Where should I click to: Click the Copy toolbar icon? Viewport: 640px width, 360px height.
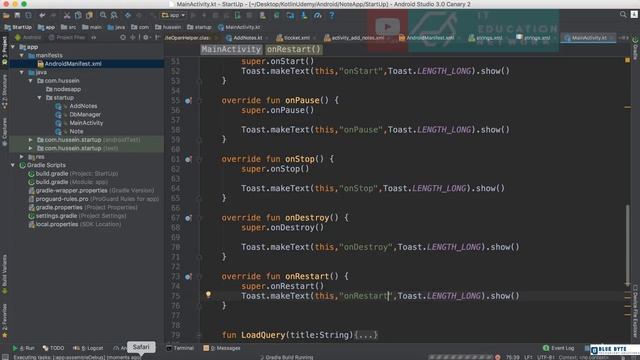coord(78,16)
